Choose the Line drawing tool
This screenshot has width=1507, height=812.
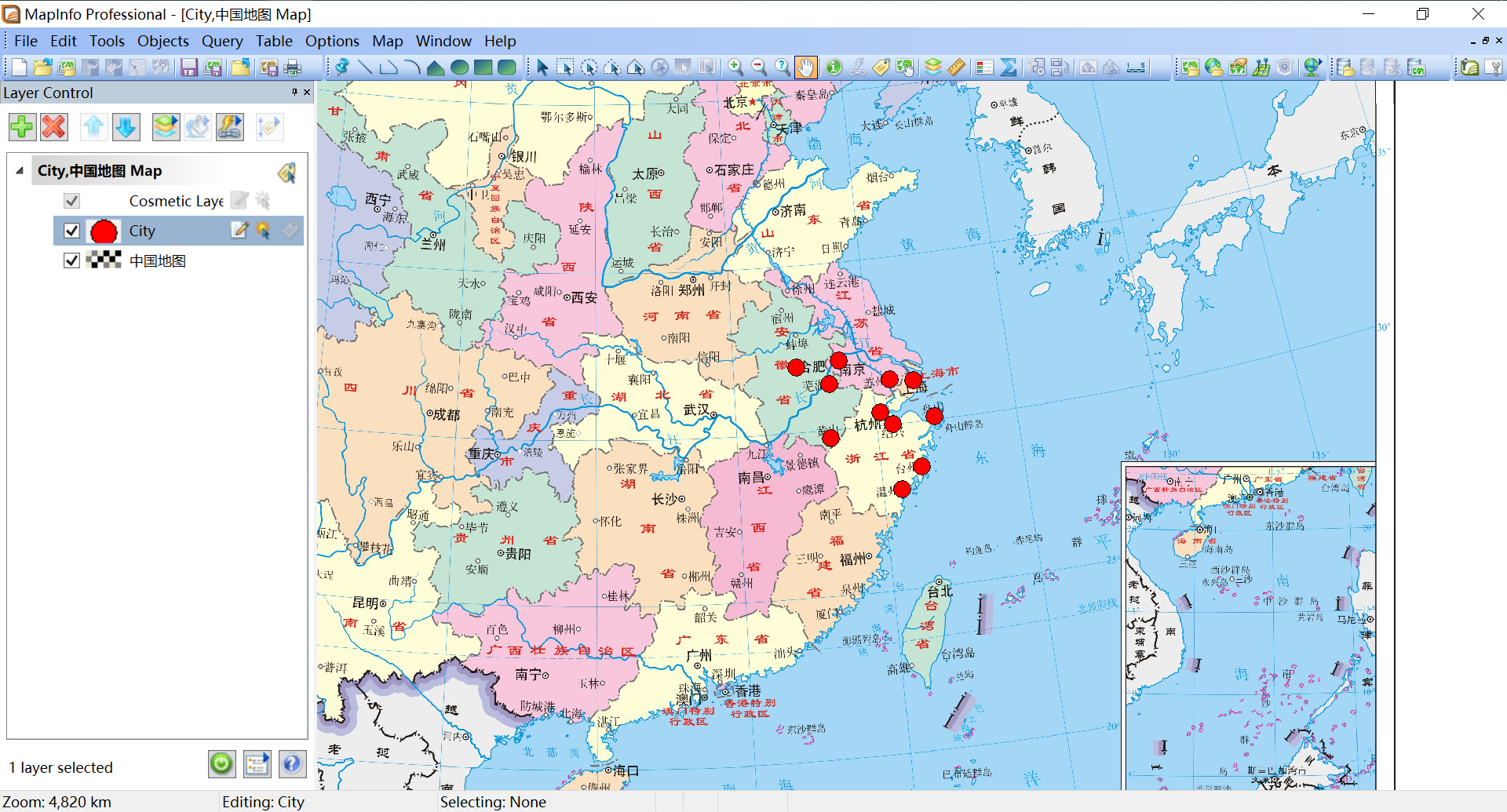click(365, 67)
